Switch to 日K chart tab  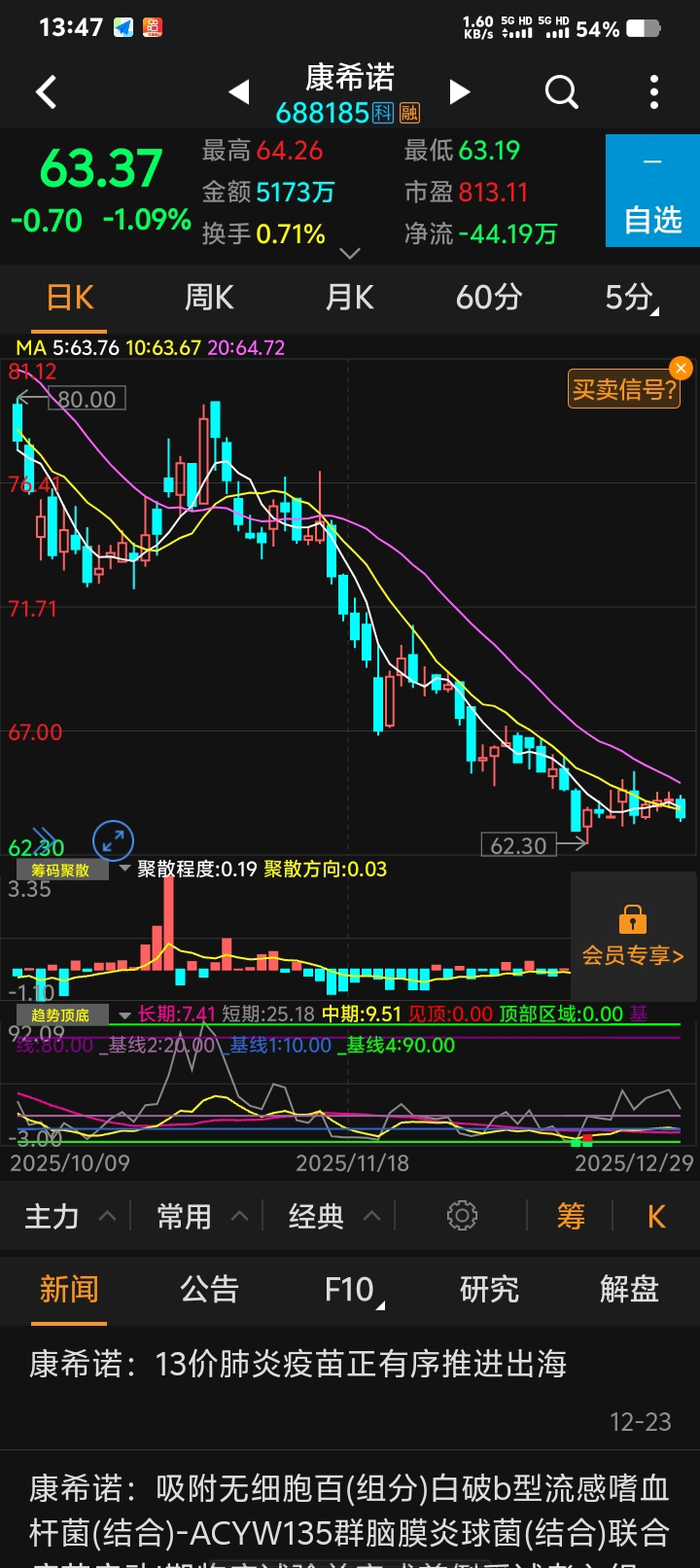click(x=70, y=298)
